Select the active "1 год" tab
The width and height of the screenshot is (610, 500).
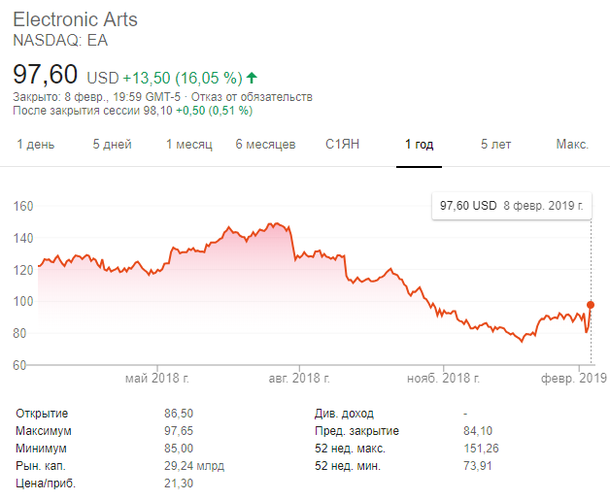click(419, 145)
